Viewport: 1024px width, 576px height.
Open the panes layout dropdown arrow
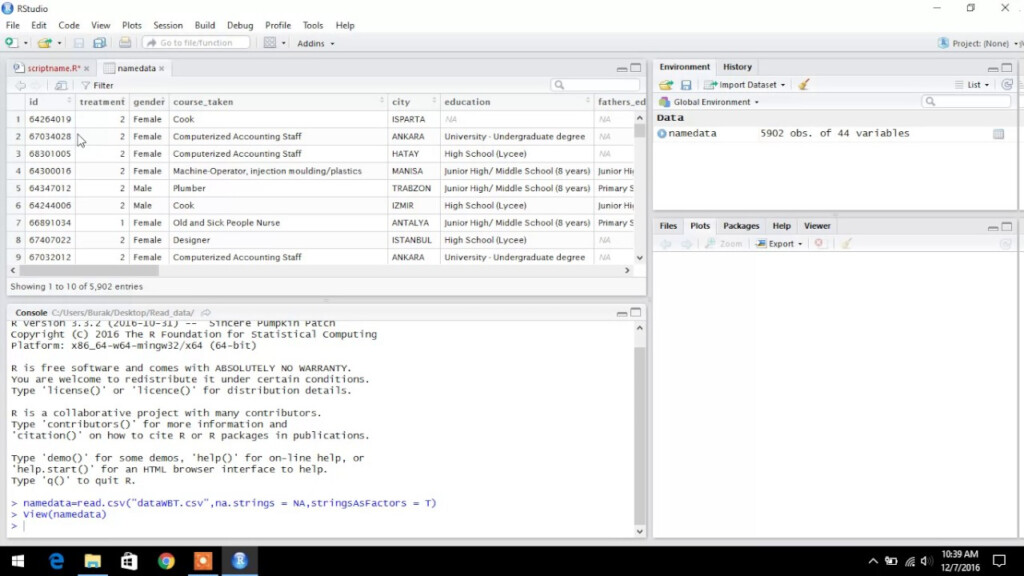[x=283, y=43]
